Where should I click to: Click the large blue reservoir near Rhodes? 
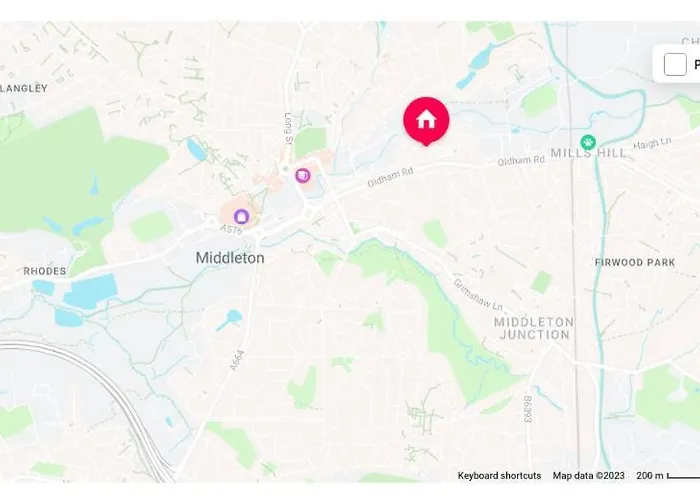[91, 291]
